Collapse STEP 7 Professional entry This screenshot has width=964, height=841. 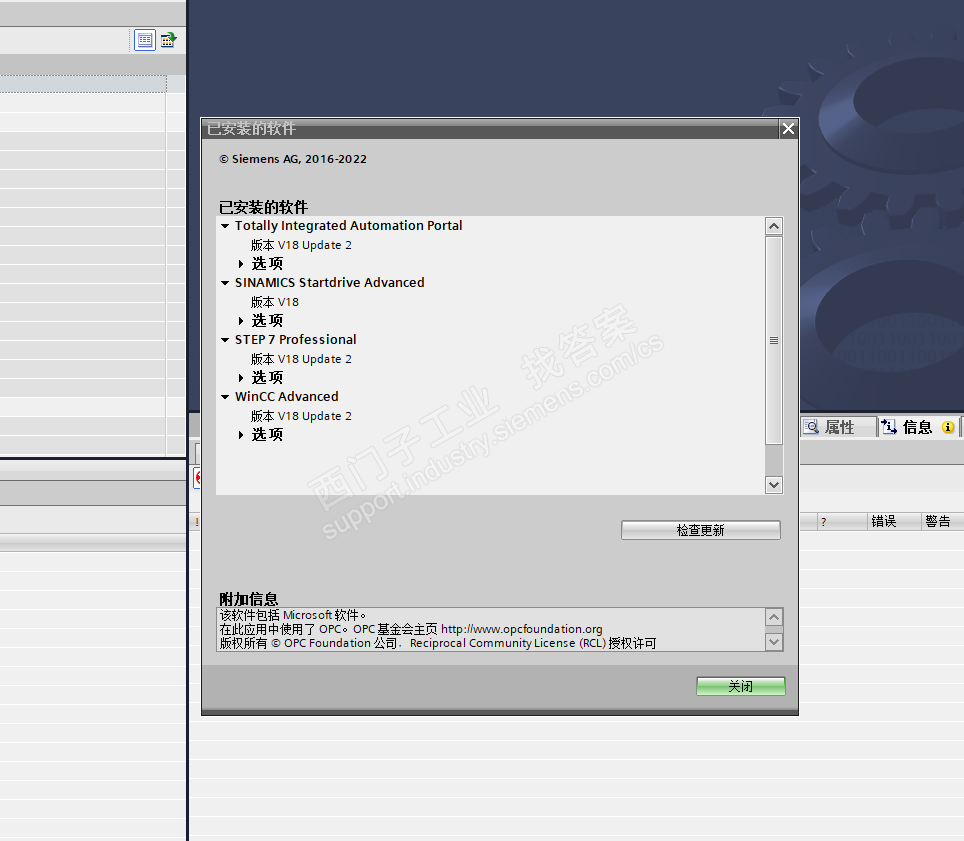pyautogui.click(x=225, y=340)
